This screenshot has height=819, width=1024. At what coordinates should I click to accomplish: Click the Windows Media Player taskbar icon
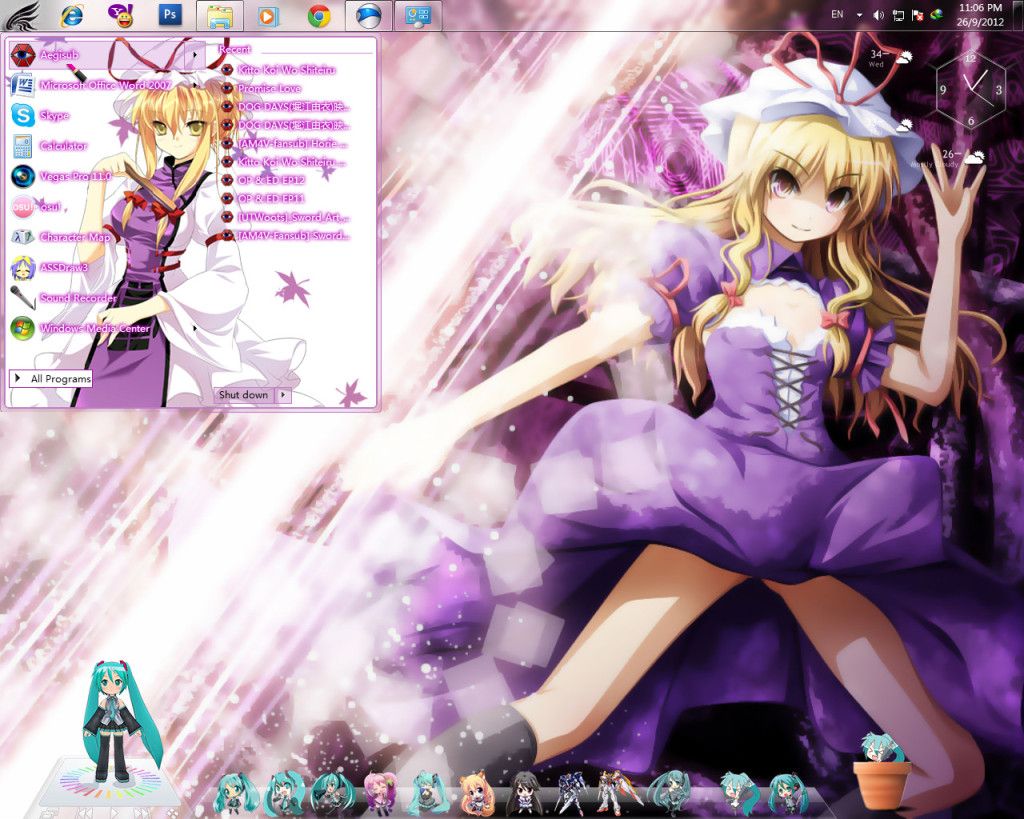coord(268,15)
